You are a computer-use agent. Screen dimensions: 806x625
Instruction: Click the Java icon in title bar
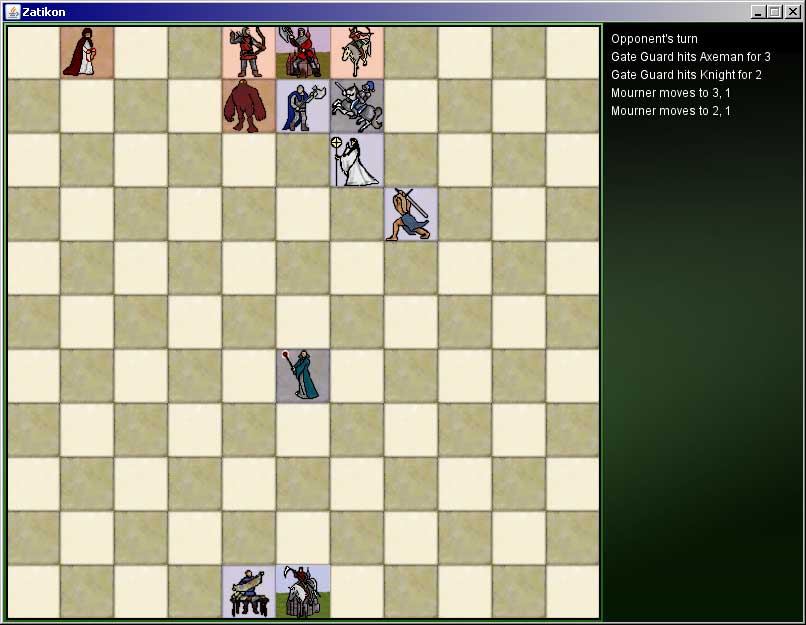12,12
